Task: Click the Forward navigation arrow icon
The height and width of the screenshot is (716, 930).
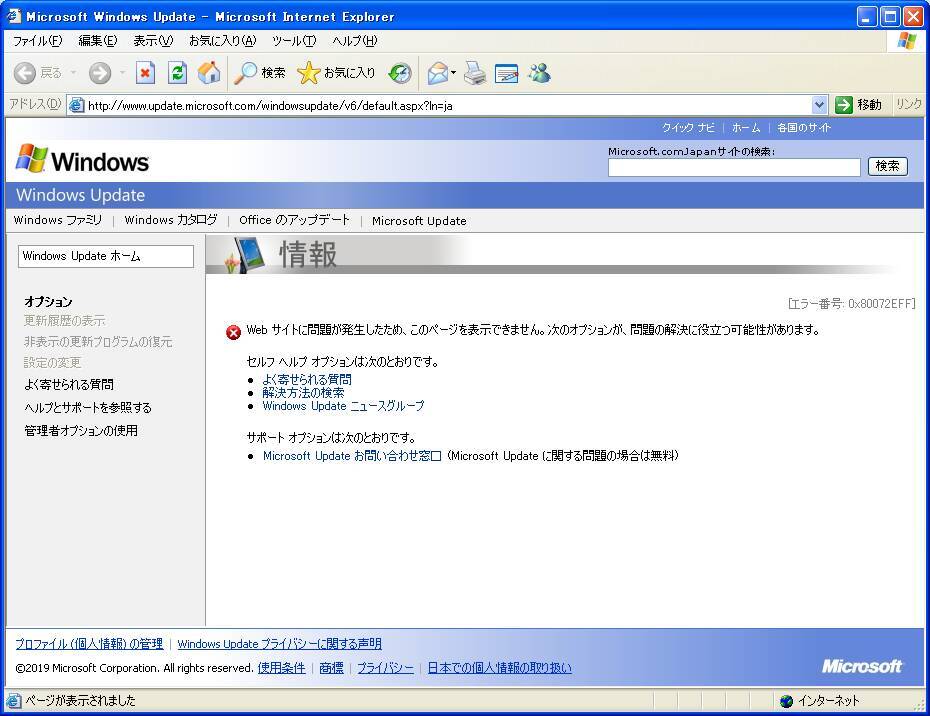Action: point(100,73)
